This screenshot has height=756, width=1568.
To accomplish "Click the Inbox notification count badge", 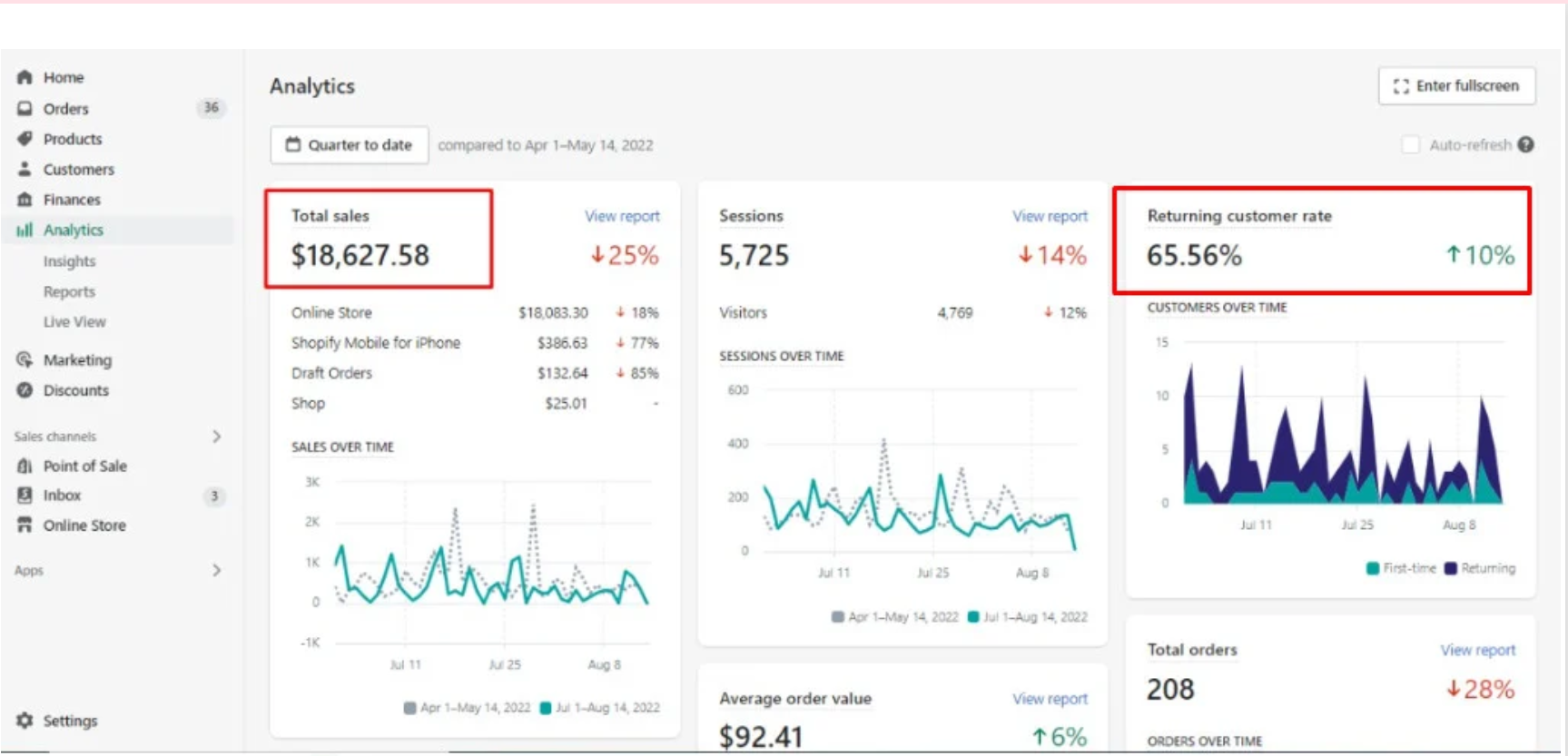I will [x=214, y=496].
